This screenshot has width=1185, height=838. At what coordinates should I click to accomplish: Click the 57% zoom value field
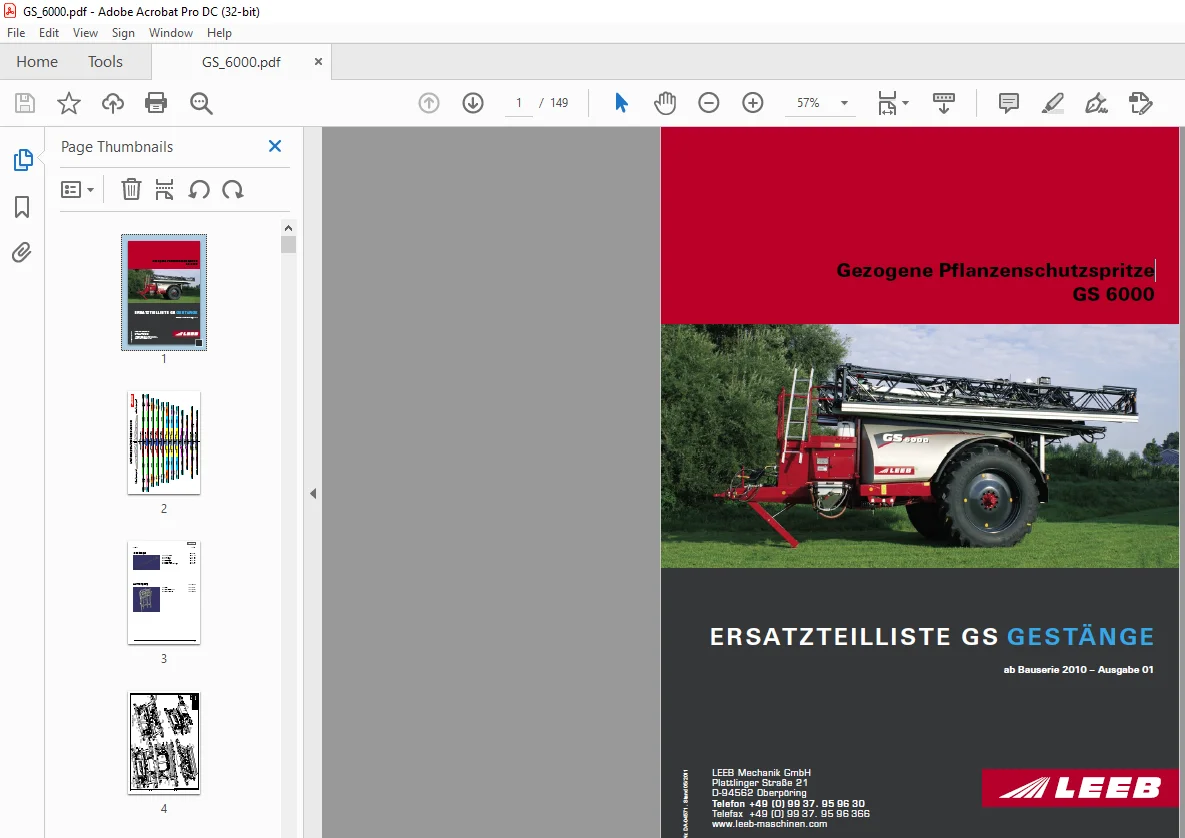808,103
